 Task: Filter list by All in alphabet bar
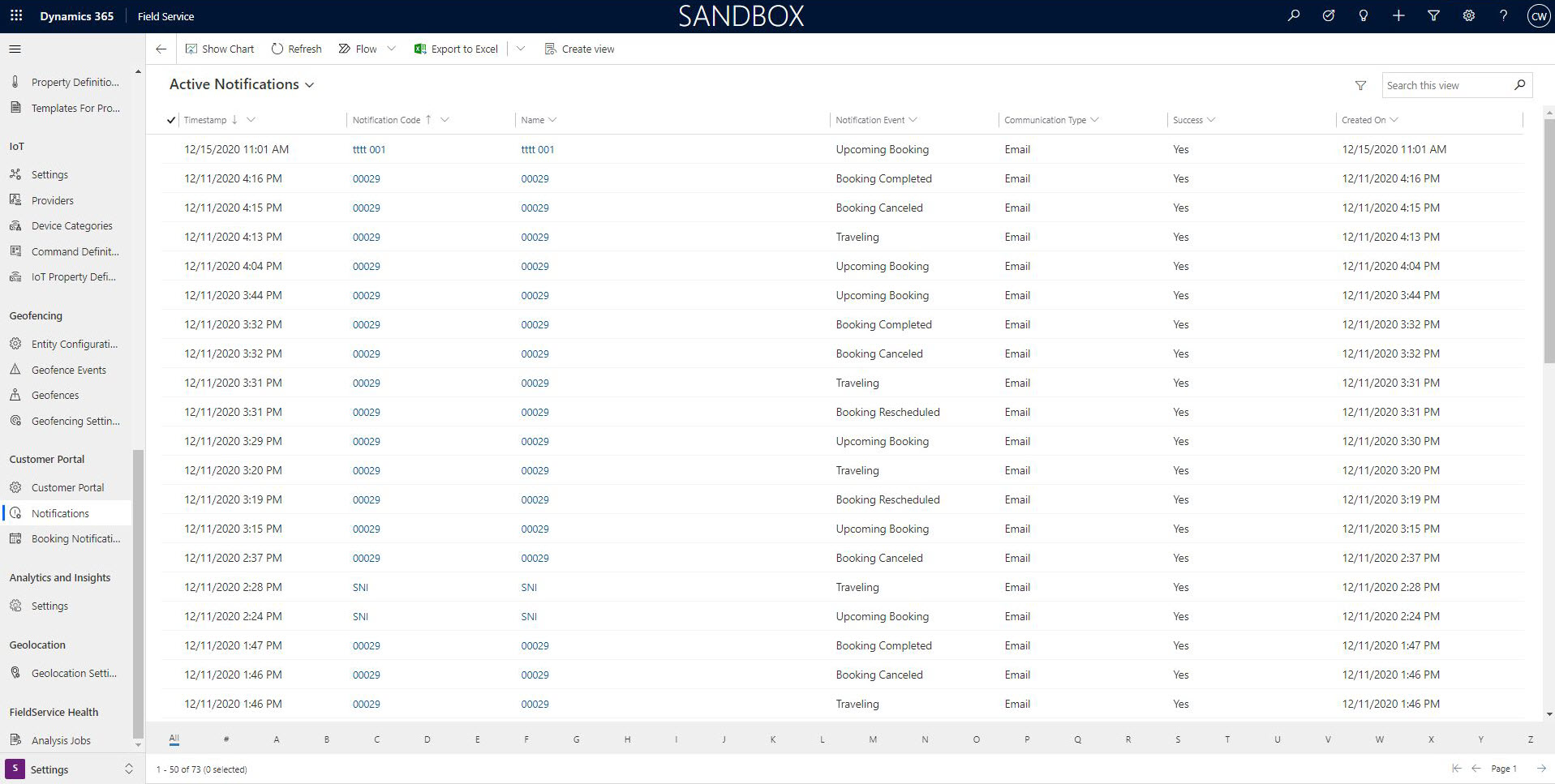coord(174,739)
